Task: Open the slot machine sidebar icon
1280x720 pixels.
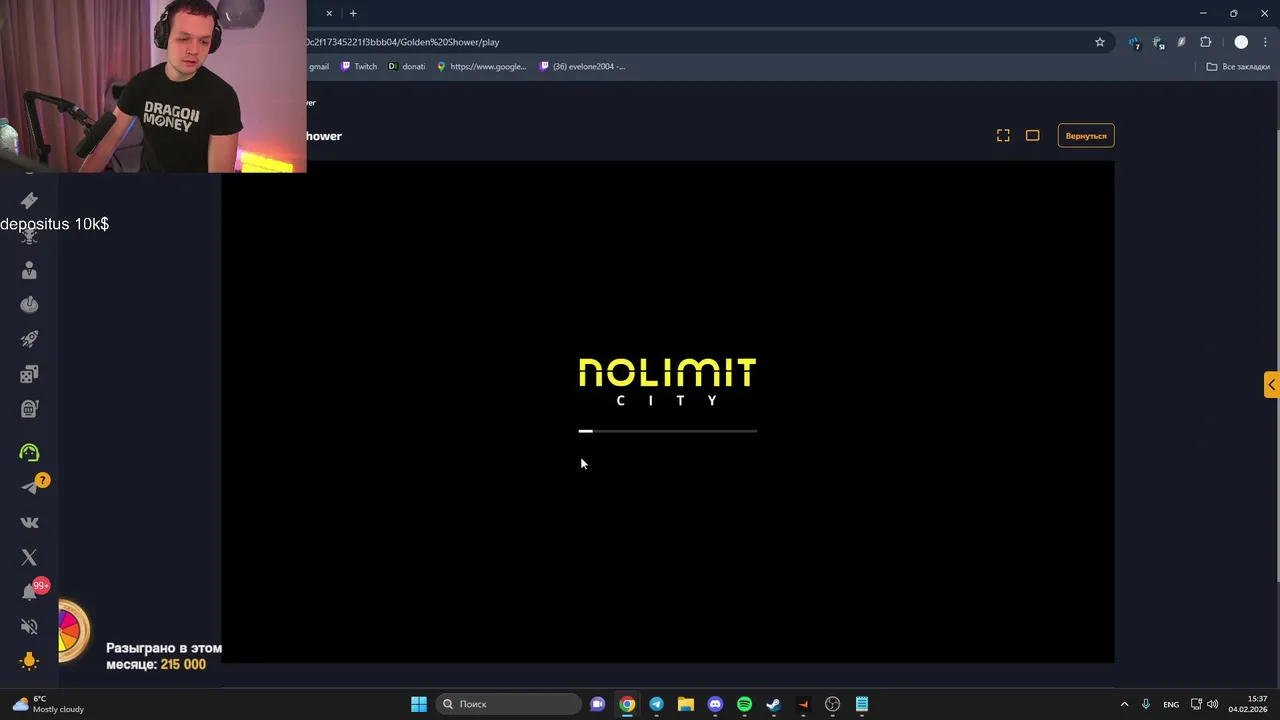Action: [29, 408]
